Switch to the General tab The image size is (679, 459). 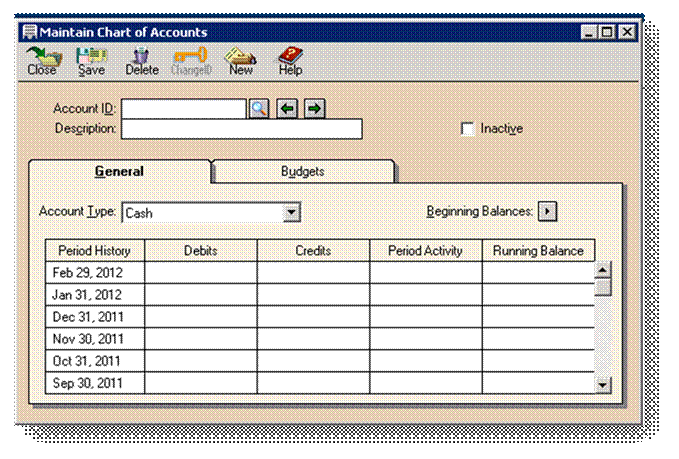tap(119, 171)
